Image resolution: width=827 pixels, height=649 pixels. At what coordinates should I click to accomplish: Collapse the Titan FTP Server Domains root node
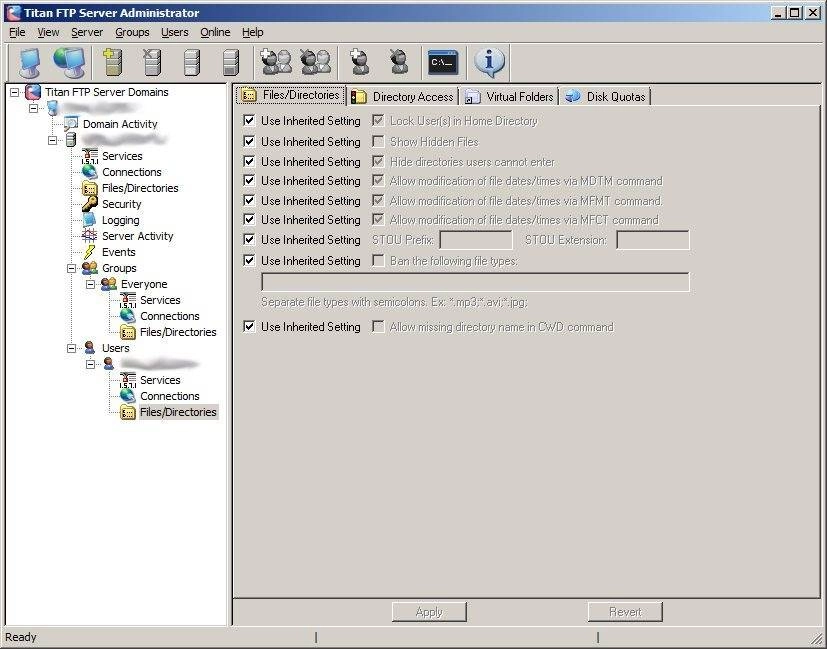click(x=15, y=92)
